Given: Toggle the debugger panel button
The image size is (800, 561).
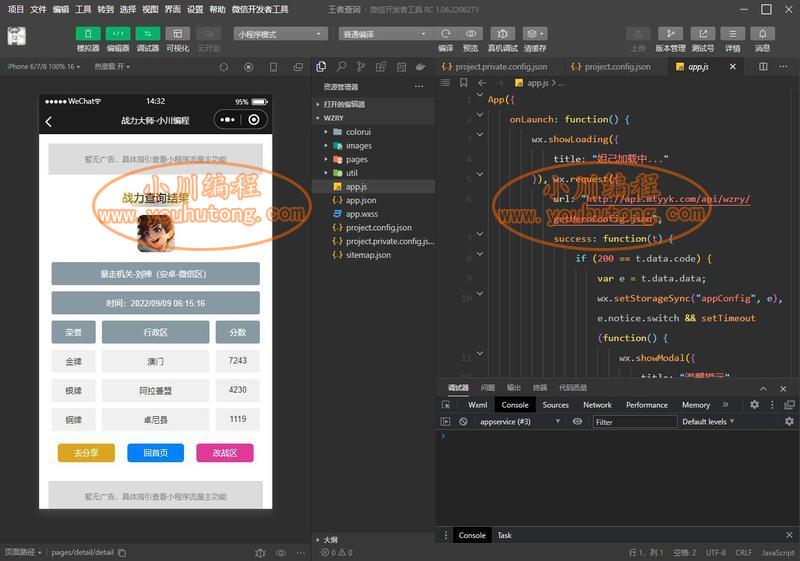Looking at the screenshot, I should 148,34.
